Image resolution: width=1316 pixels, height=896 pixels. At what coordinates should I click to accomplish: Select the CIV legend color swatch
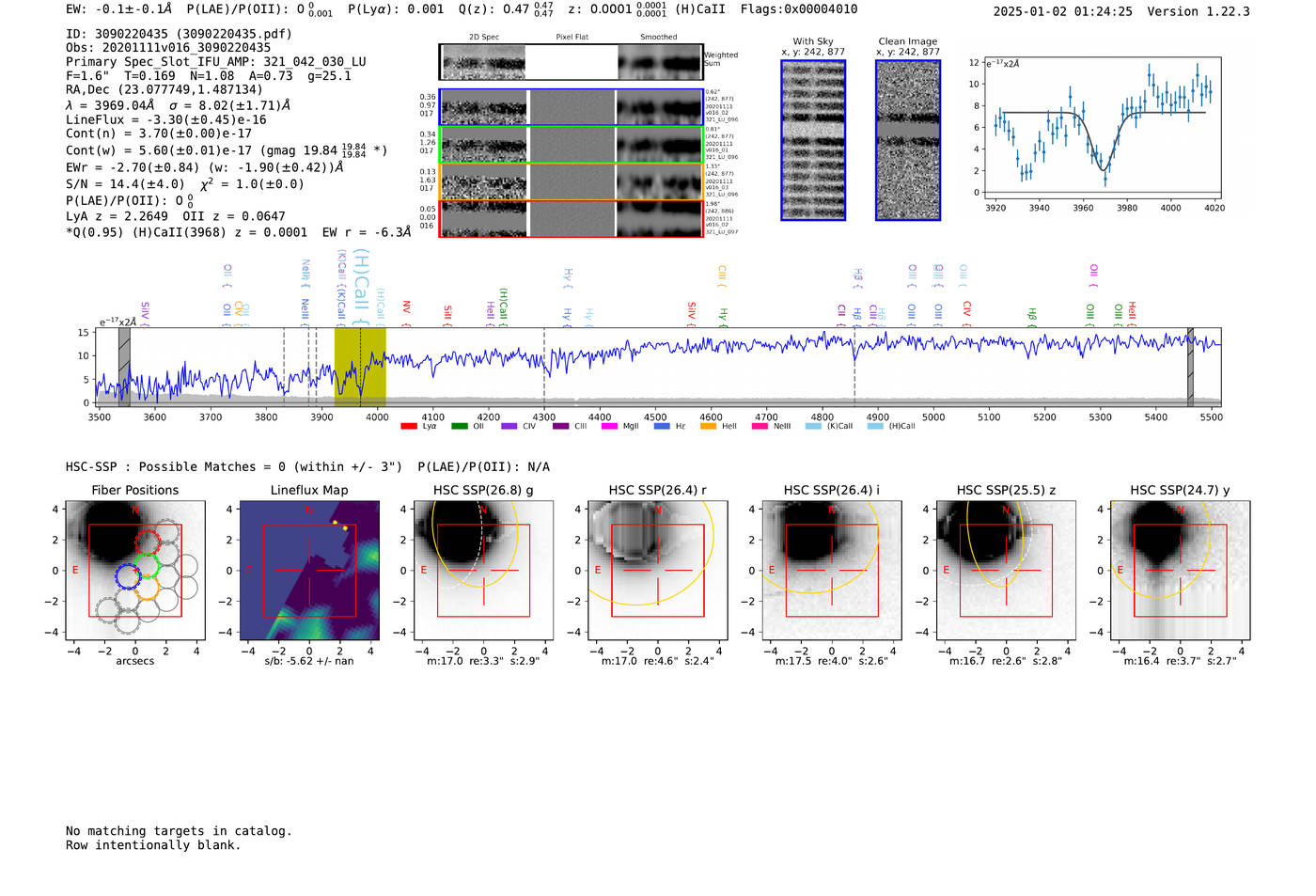[x=509, y=426]
